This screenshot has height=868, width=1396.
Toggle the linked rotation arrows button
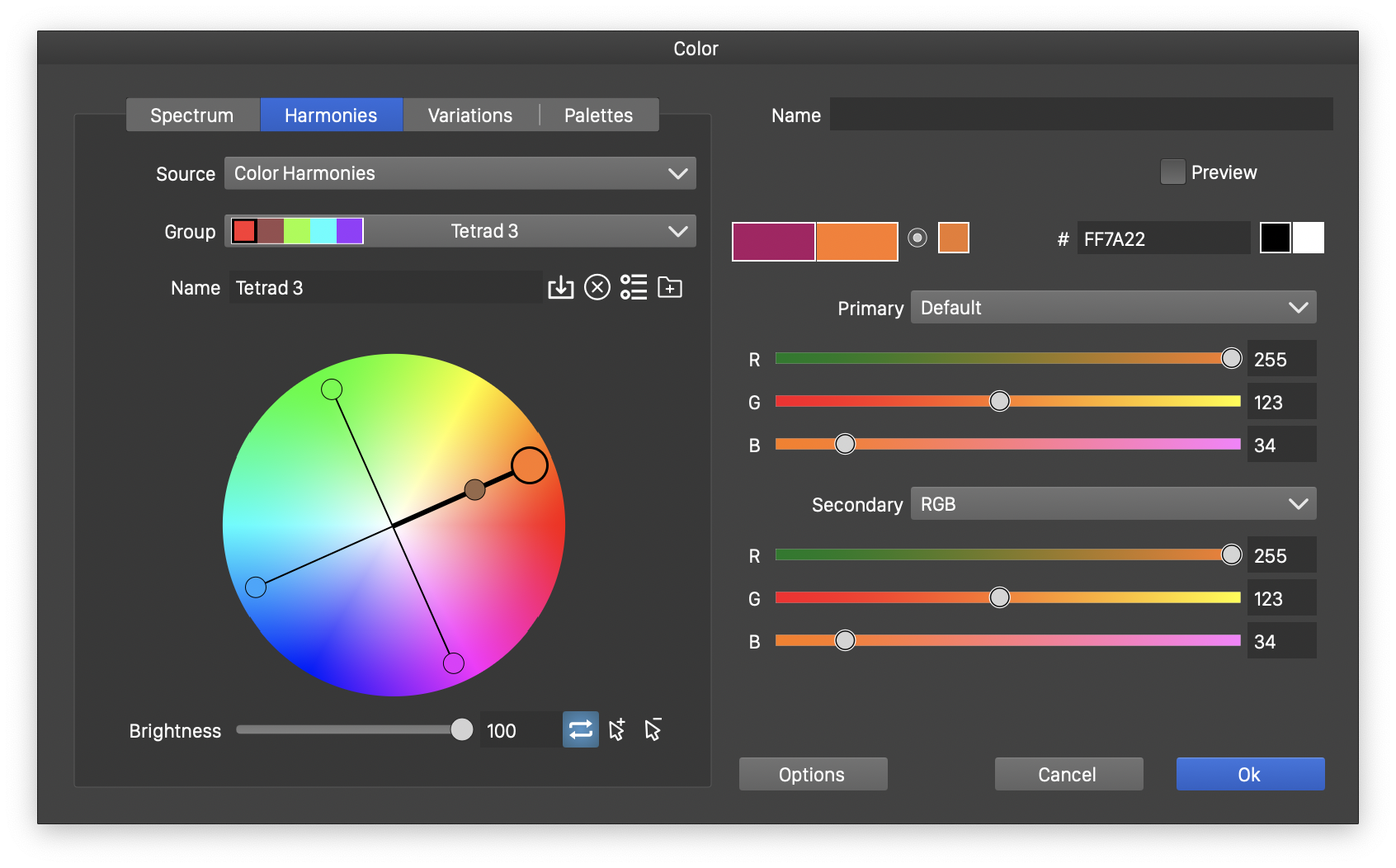point(581,730)
